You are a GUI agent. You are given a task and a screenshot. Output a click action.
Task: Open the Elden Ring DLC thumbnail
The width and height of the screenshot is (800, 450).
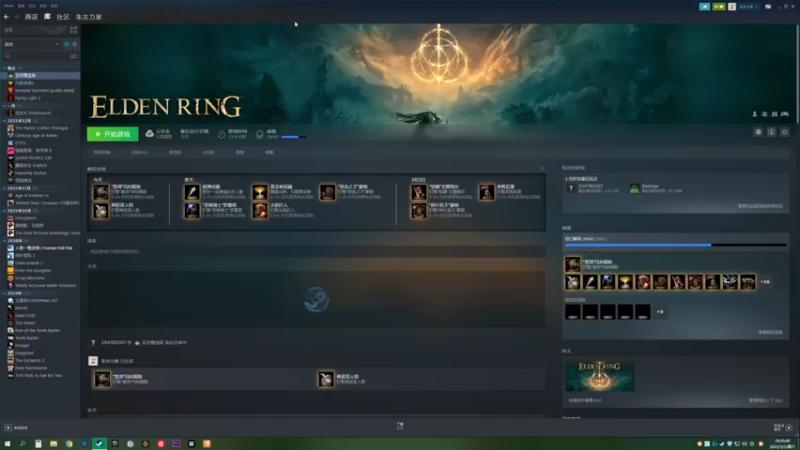[x=599, y=376]
